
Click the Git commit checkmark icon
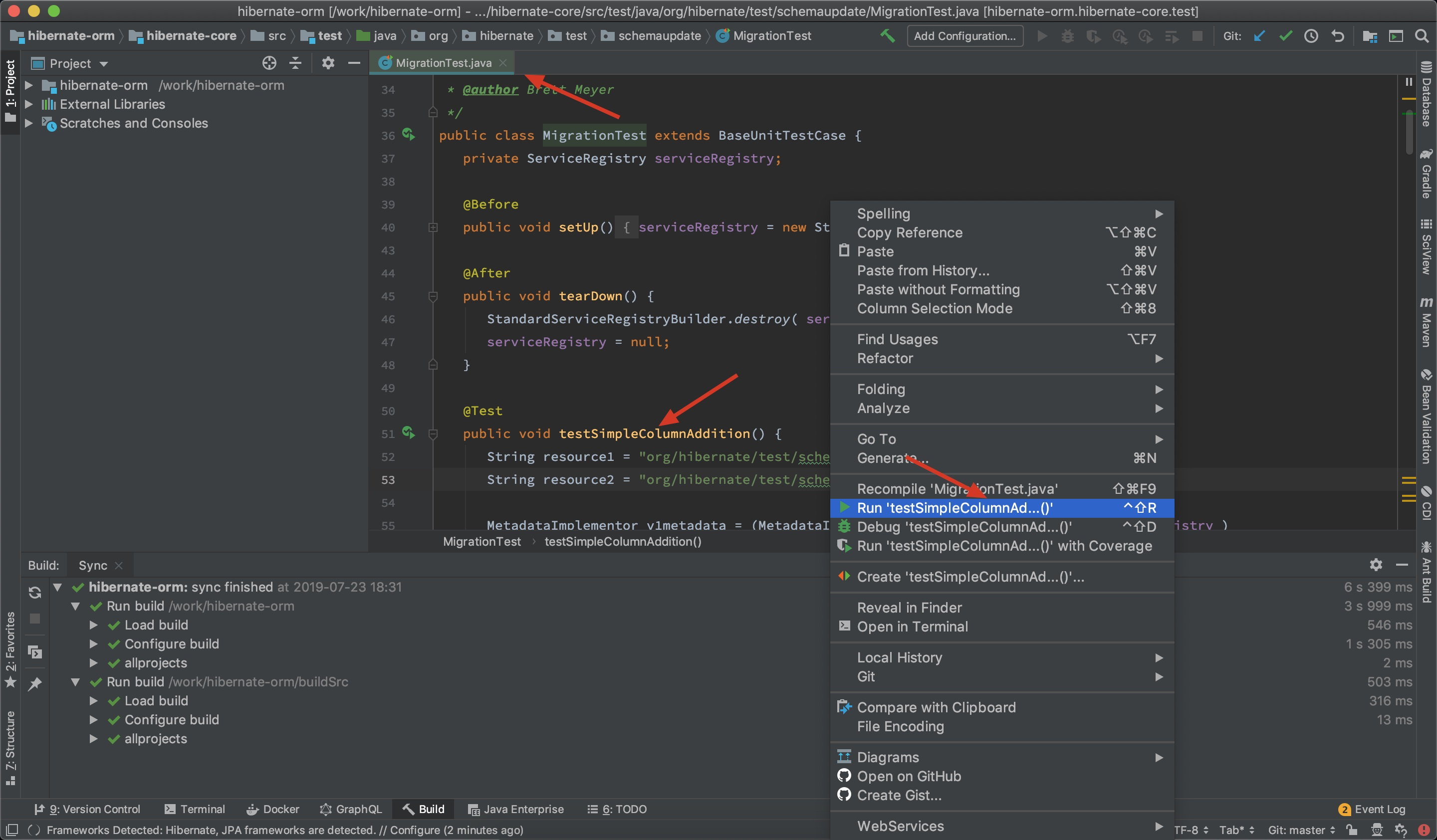tap(1285, 36)
